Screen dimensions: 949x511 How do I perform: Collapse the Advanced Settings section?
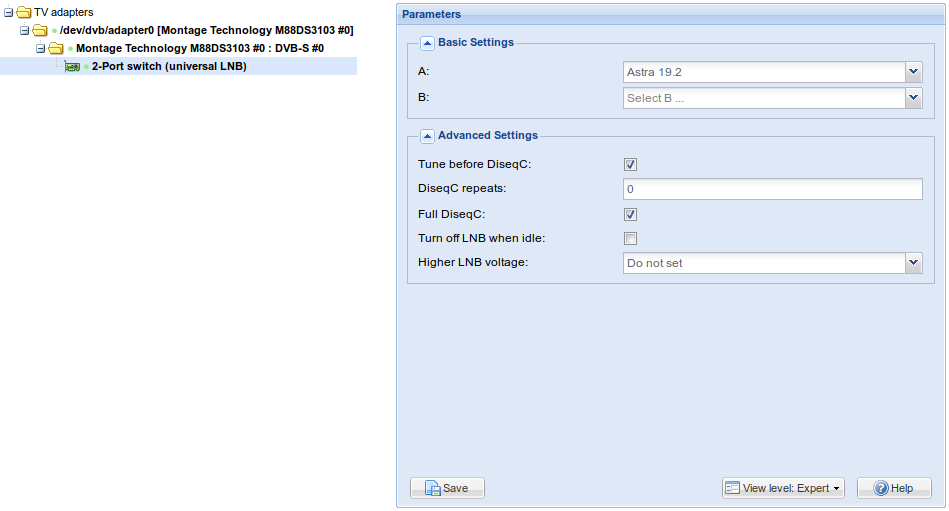427,136
